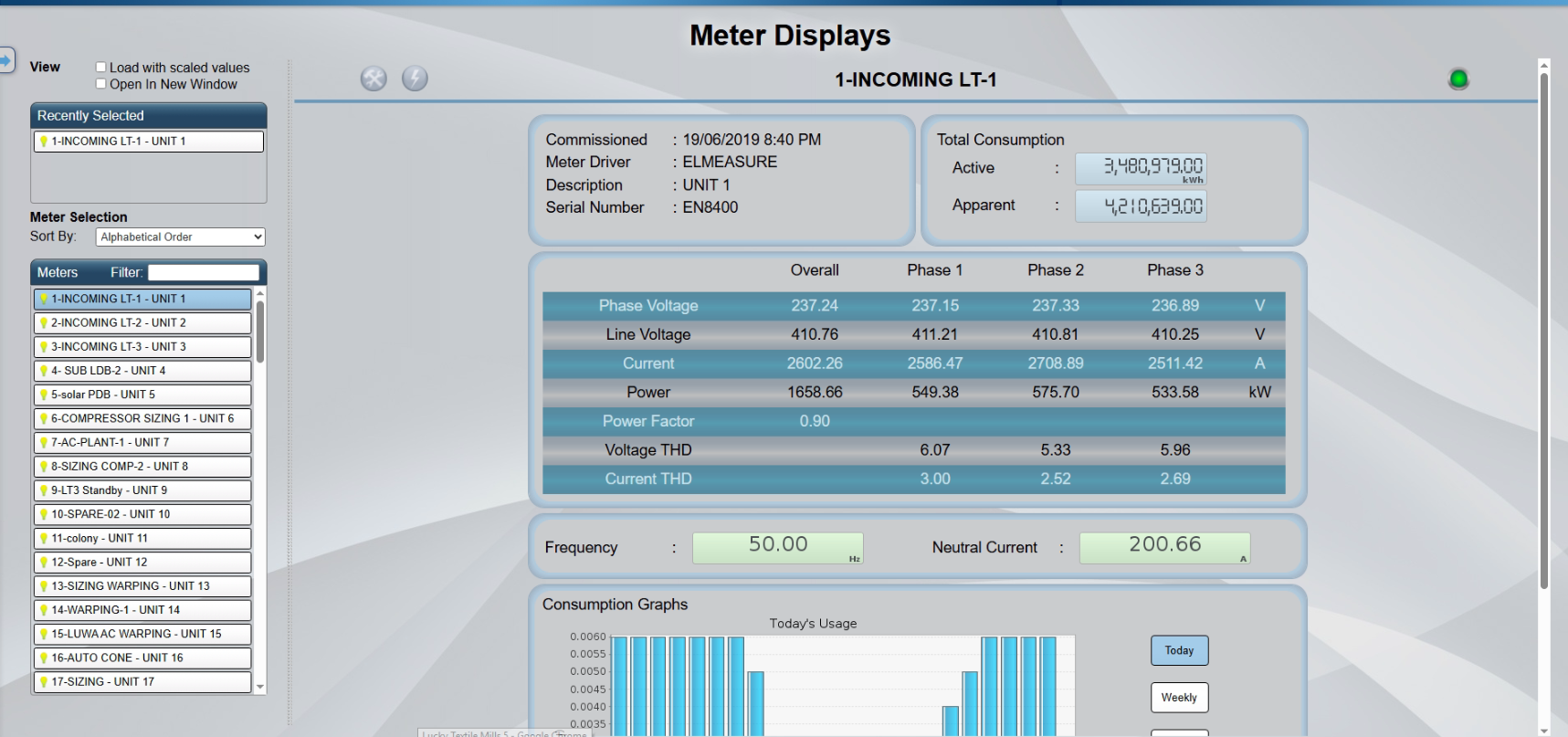Select 7-AC-PLANT-1 - UNIT 7 meter
Image resolution: width=1568 pixels, height=737 pixels.
(142, 443)
